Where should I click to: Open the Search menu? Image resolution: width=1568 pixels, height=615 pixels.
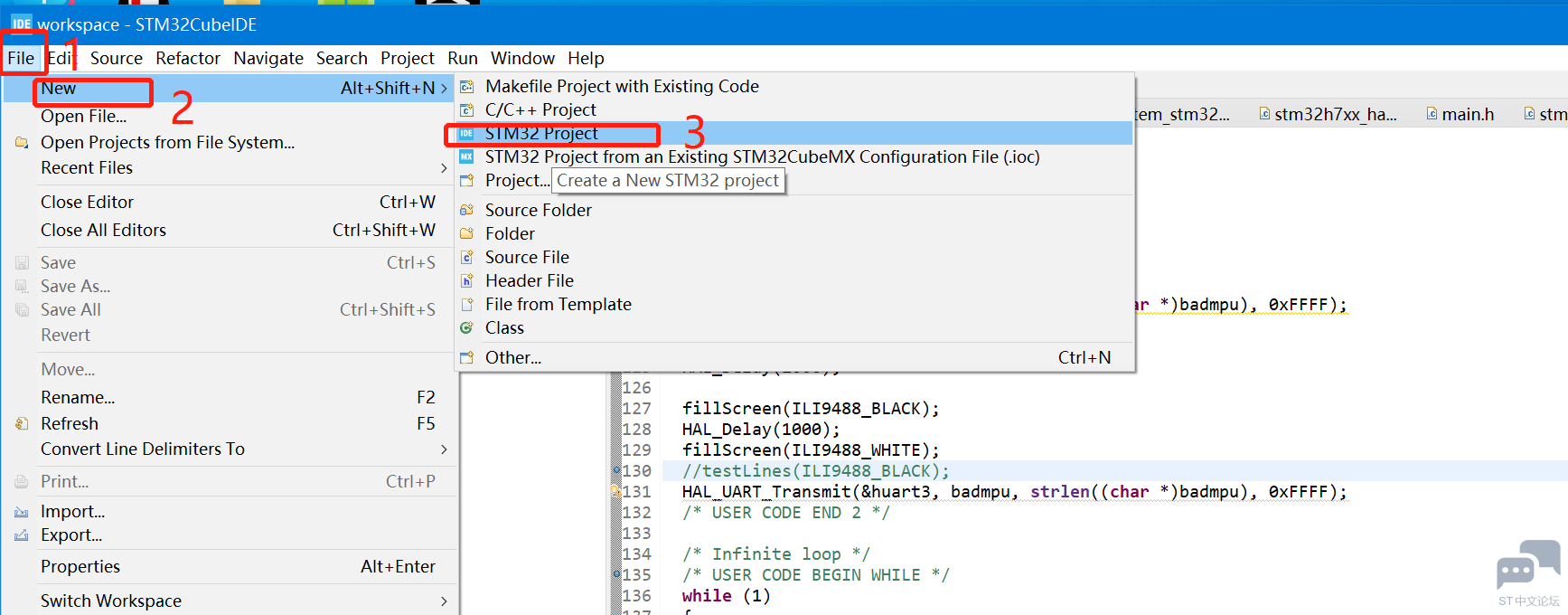point(342,58)
